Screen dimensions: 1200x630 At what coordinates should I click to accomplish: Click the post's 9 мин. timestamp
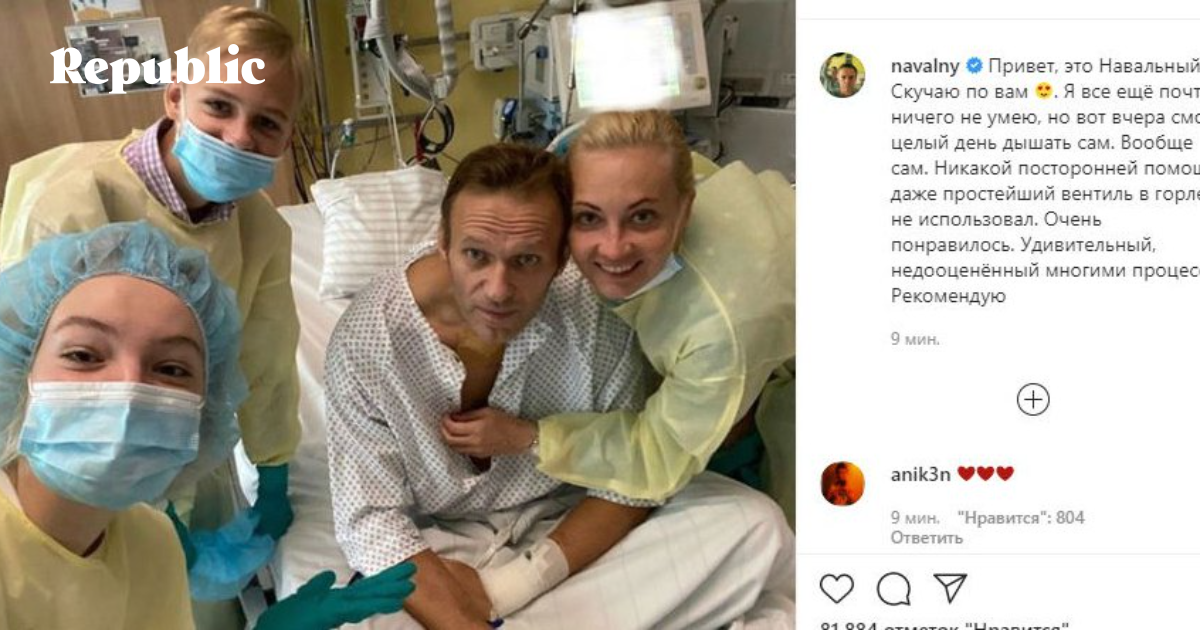point(915,339)
